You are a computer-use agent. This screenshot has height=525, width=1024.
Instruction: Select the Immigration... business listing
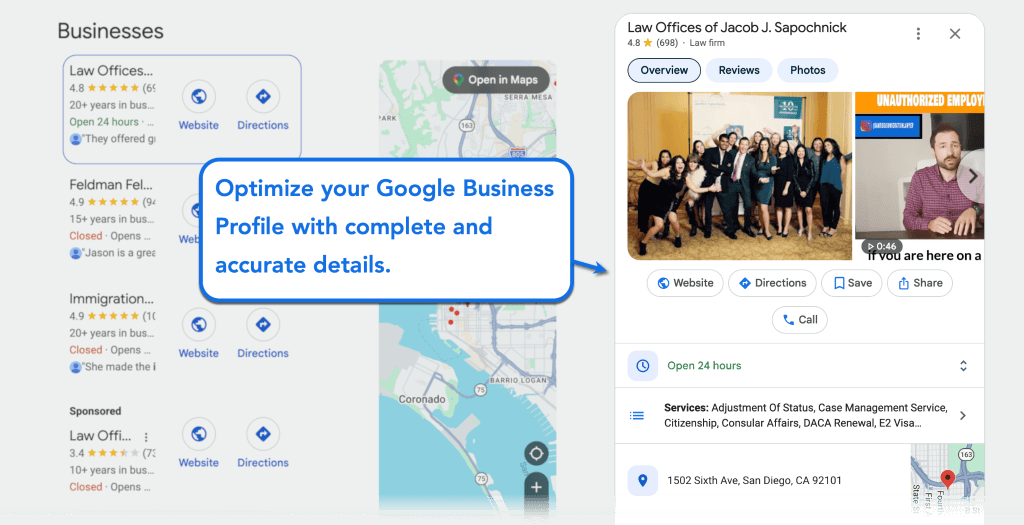coord(112,299)
